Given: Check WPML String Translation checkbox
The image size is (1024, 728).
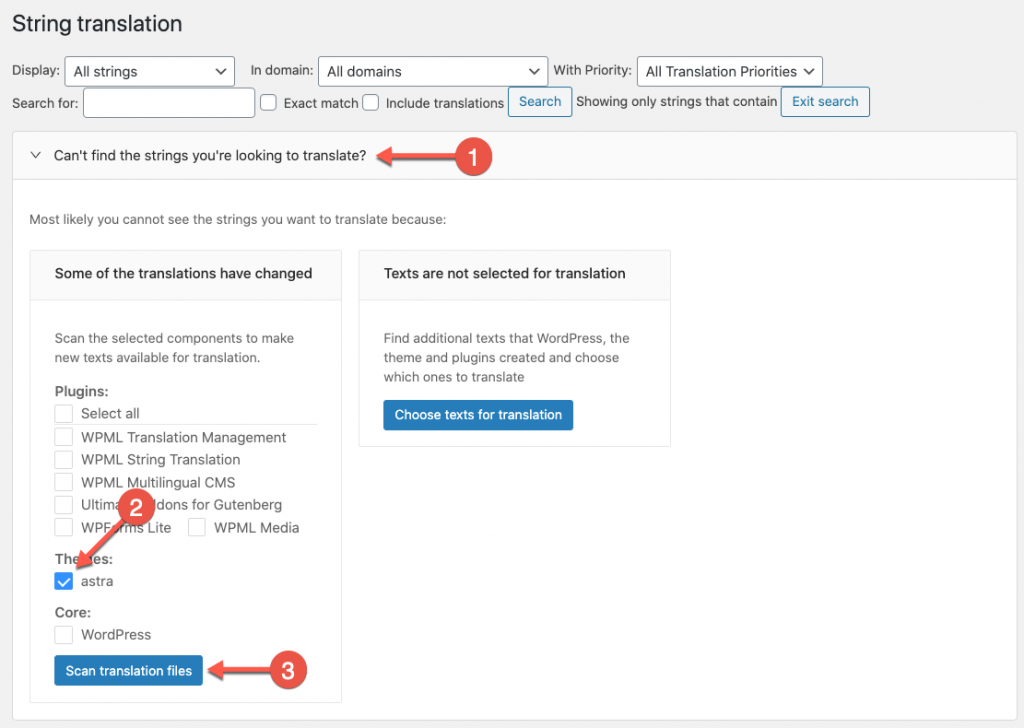Looking at the screenshot, I should click(x=63, y=460).
